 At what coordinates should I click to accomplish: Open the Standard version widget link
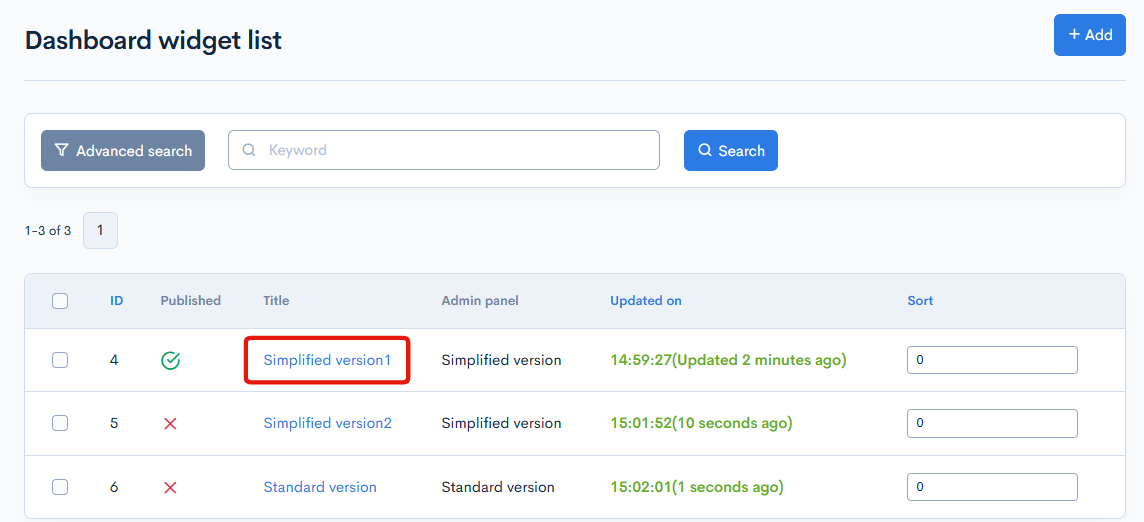point(320,487)
